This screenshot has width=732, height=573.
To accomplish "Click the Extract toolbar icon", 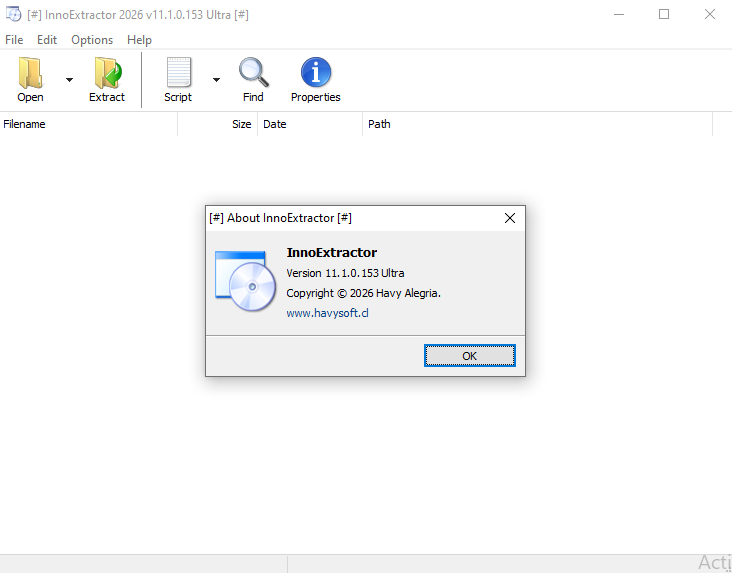I will point(107,73).
